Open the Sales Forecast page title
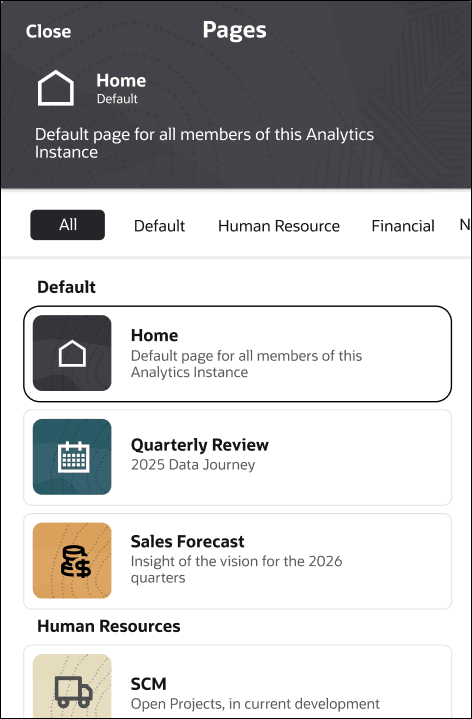Screen dimensions: 472x719 [x=188, y=541]
